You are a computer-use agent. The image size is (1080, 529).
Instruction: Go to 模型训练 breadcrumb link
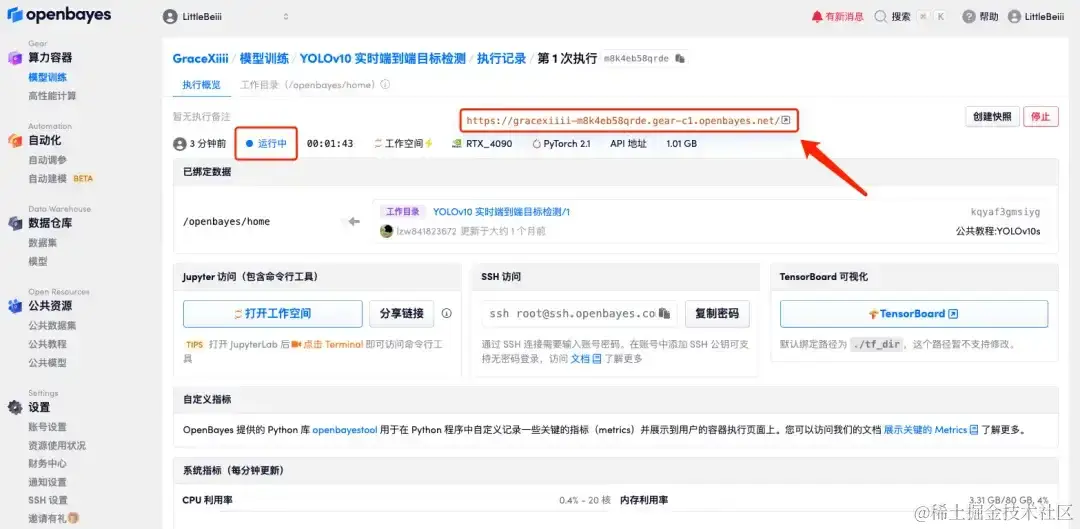264,59
